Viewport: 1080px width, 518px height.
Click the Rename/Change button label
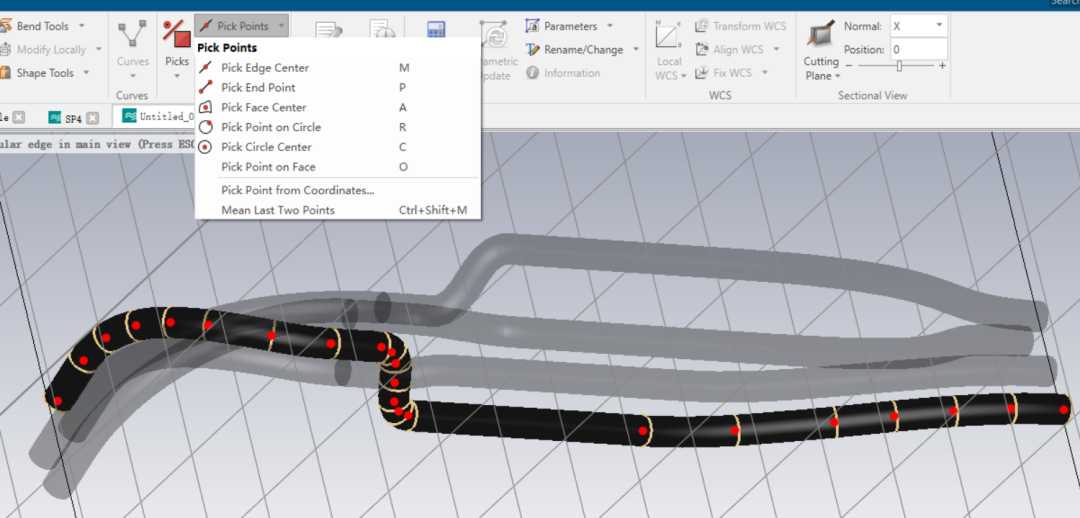coord(583,50)
